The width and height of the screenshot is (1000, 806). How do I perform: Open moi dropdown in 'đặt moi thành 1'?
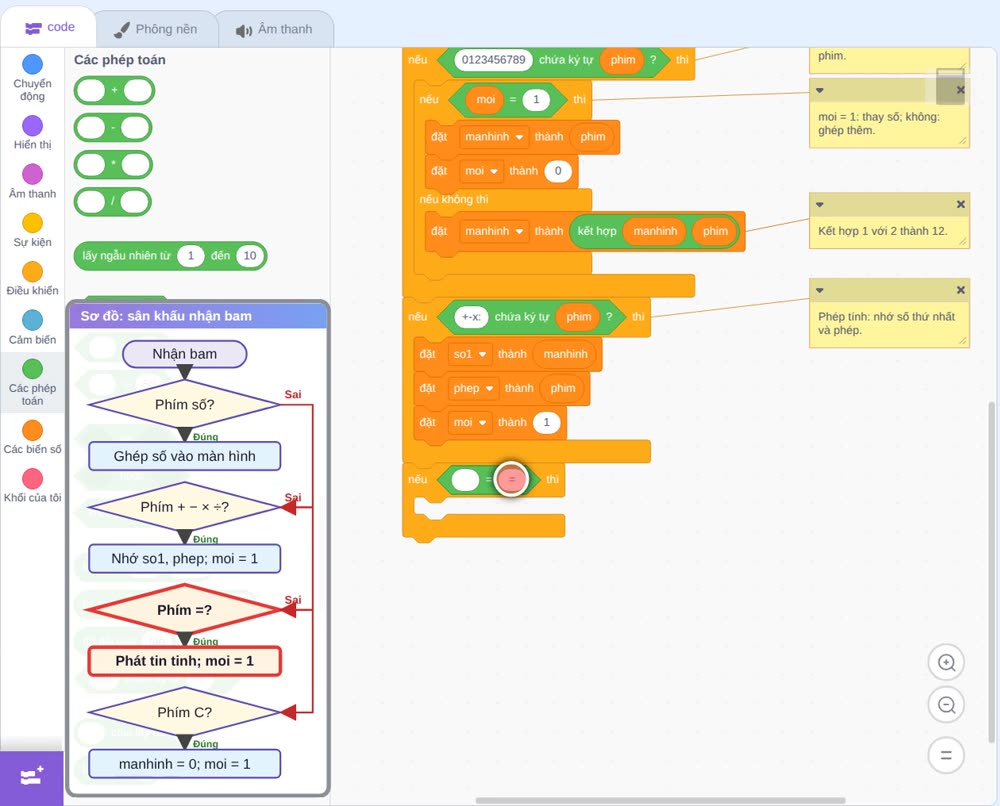click(x=469, y=422)
